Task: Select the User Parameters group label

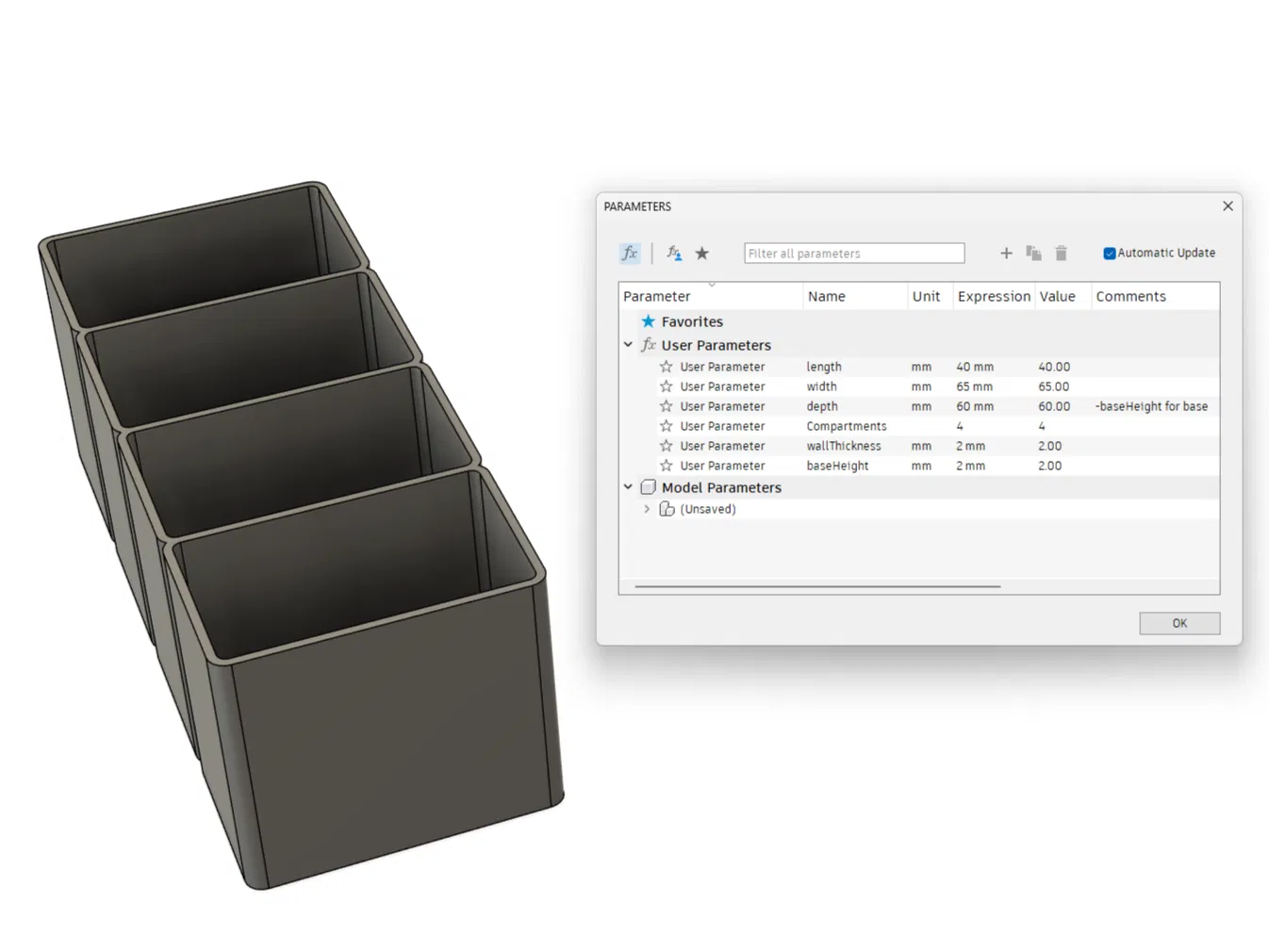Action: (717, 345)
